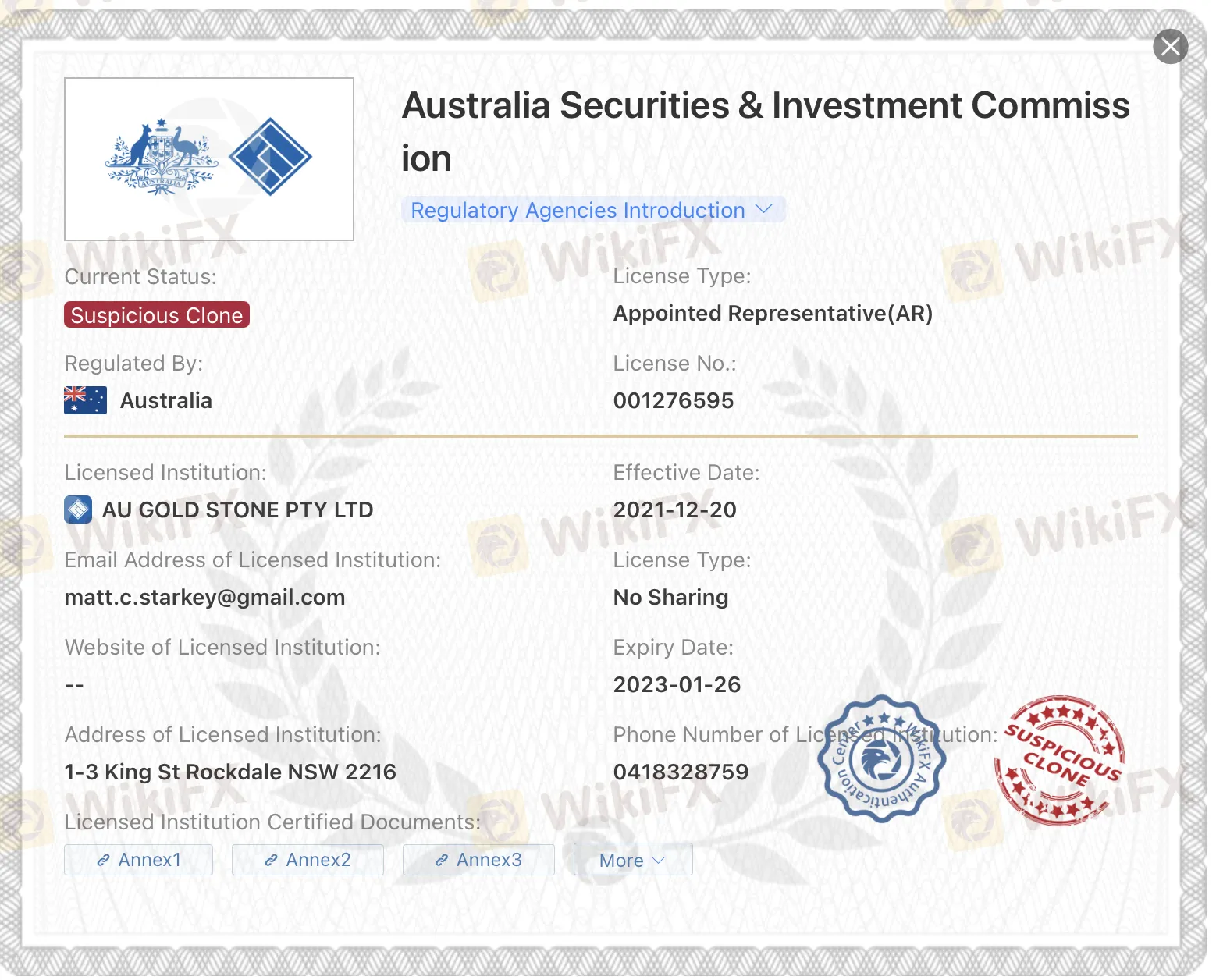Click the WikiFX Authentication Center seal
The image size is (1216, 980).
pyautogui.click(x=882, y=758)
